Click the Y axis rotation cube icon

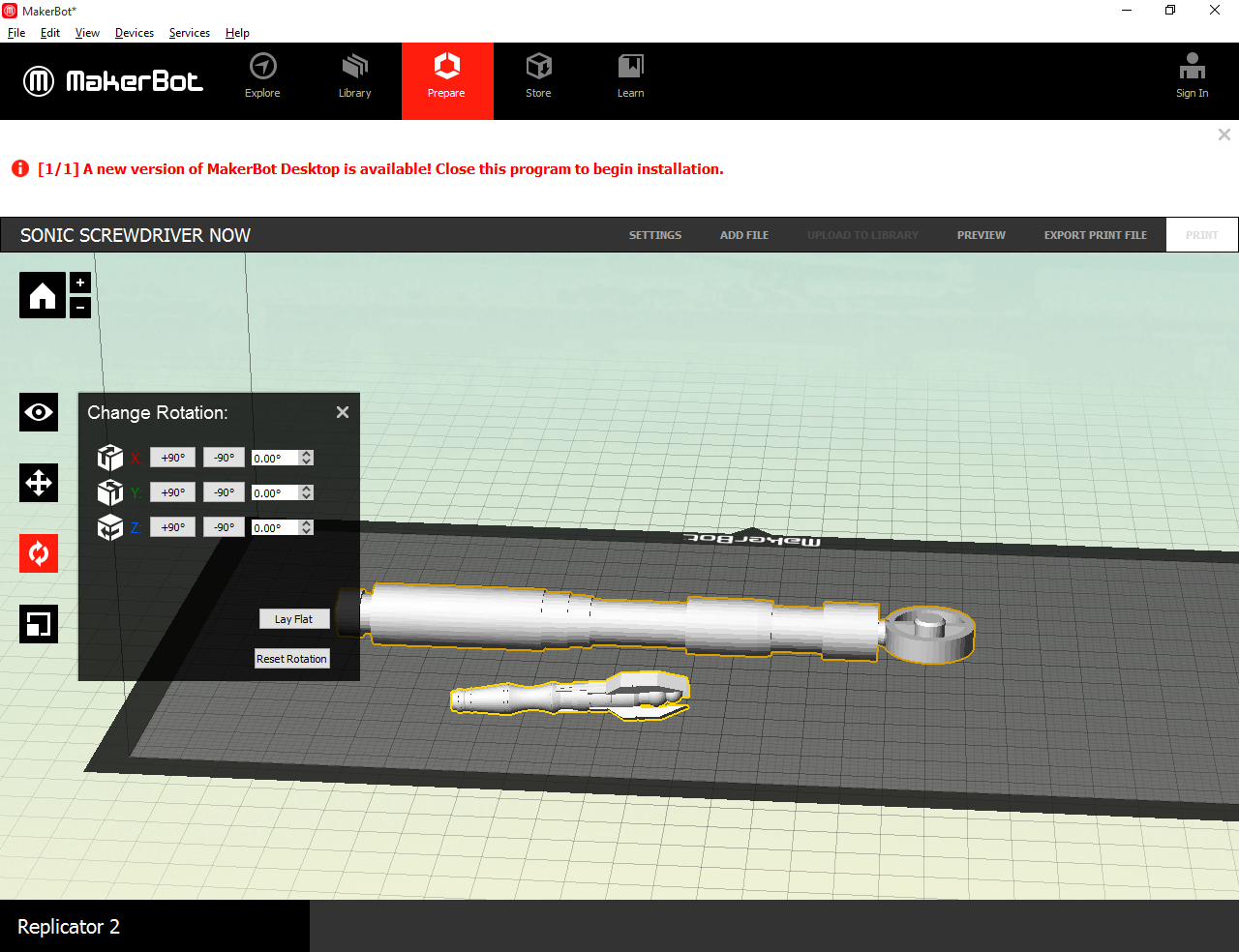110,492
